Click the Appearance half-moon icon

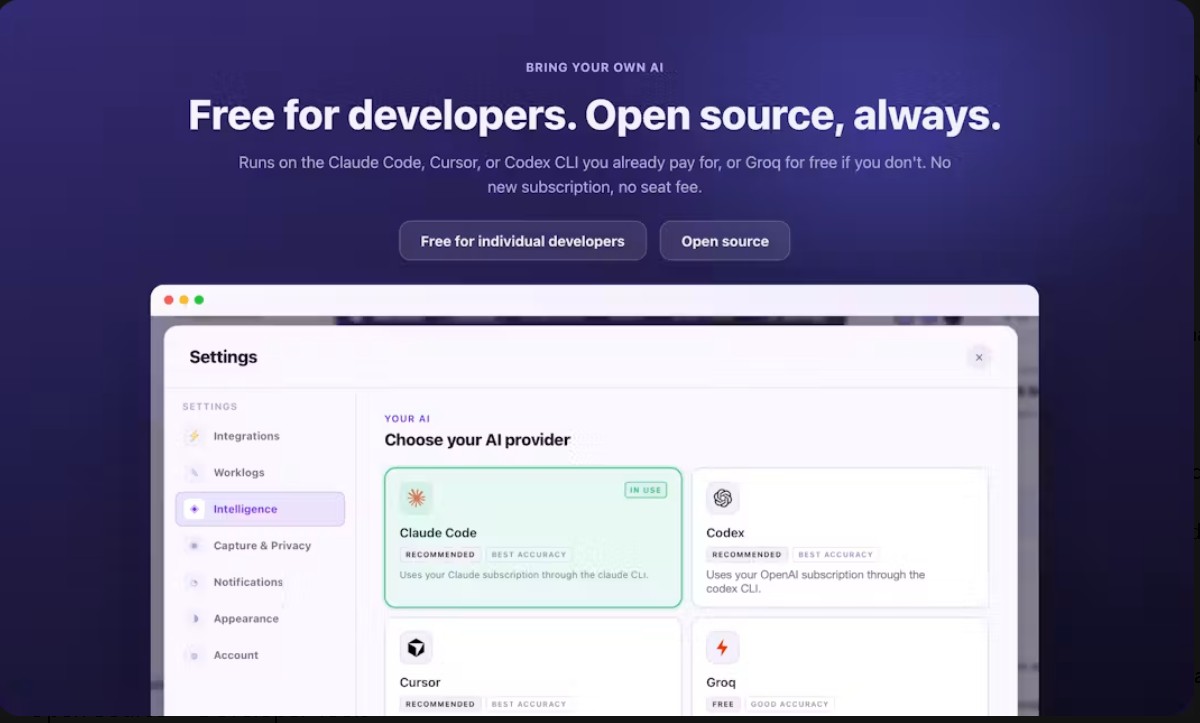194,618
